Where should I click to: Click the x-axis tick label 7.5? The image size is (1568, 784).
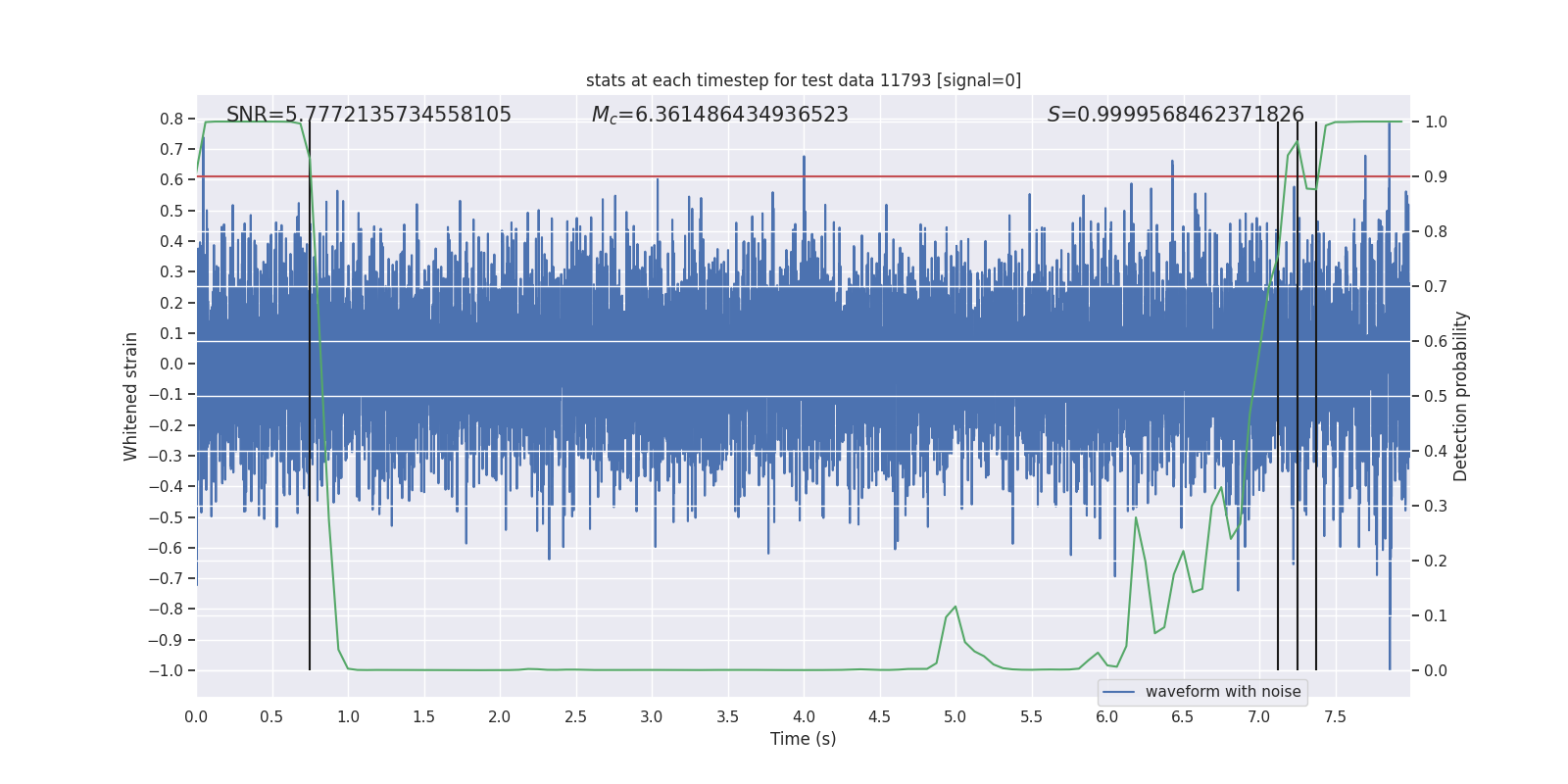pyautogui.click(x=1335, y=716)
